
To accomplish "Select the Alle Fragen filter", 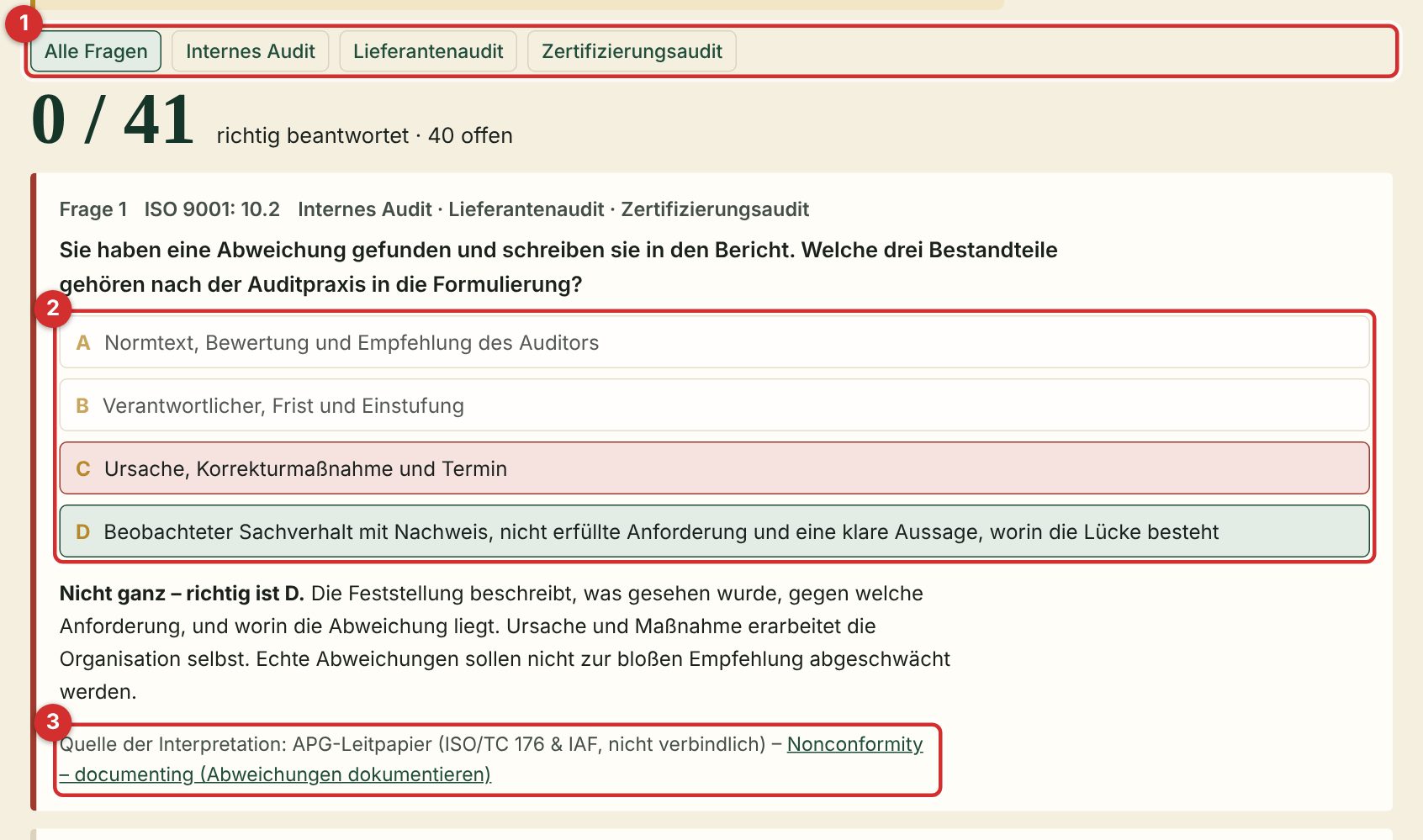I will click(96, 51).
